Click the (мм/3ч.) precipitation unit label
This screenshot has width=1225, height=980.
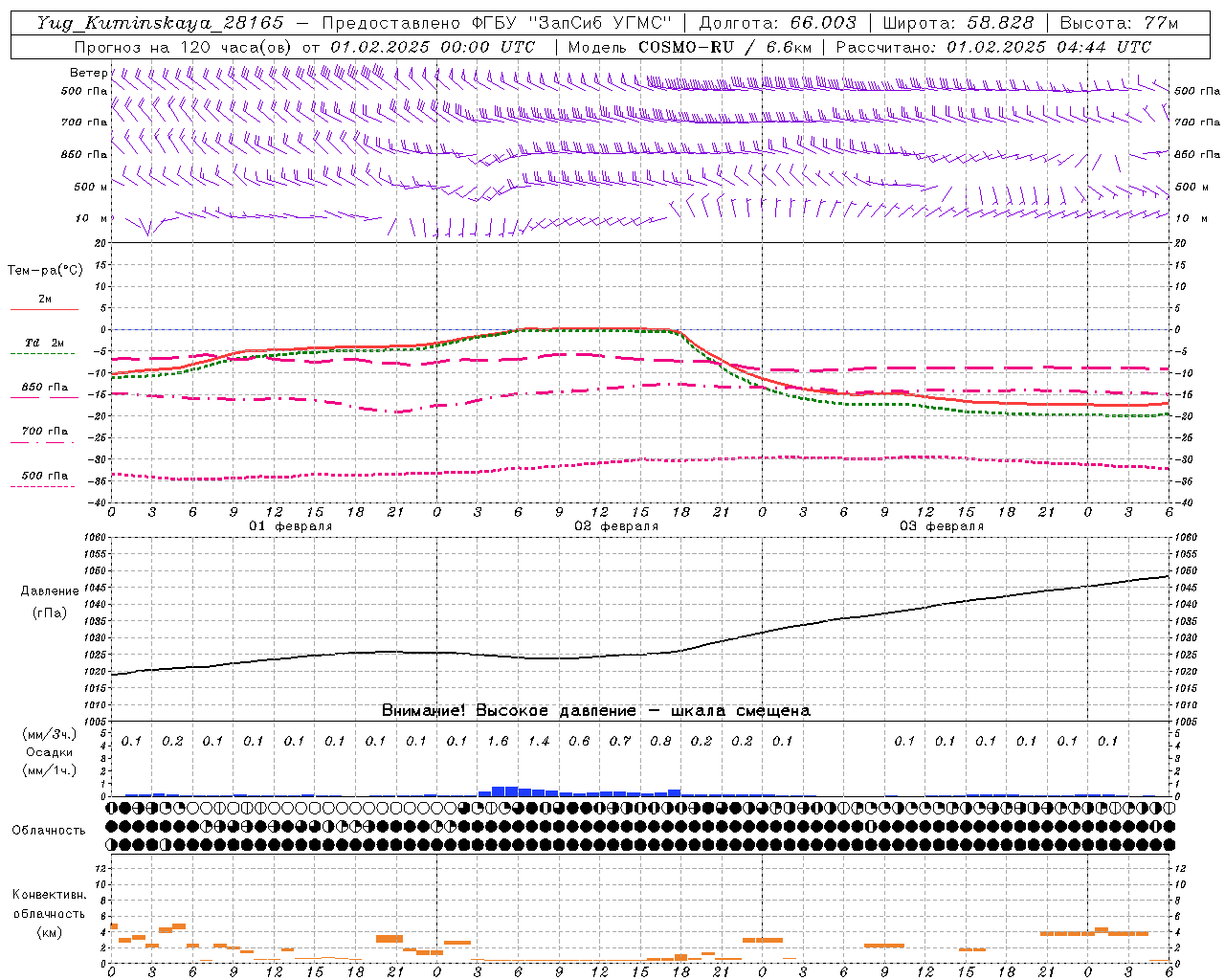50,734
